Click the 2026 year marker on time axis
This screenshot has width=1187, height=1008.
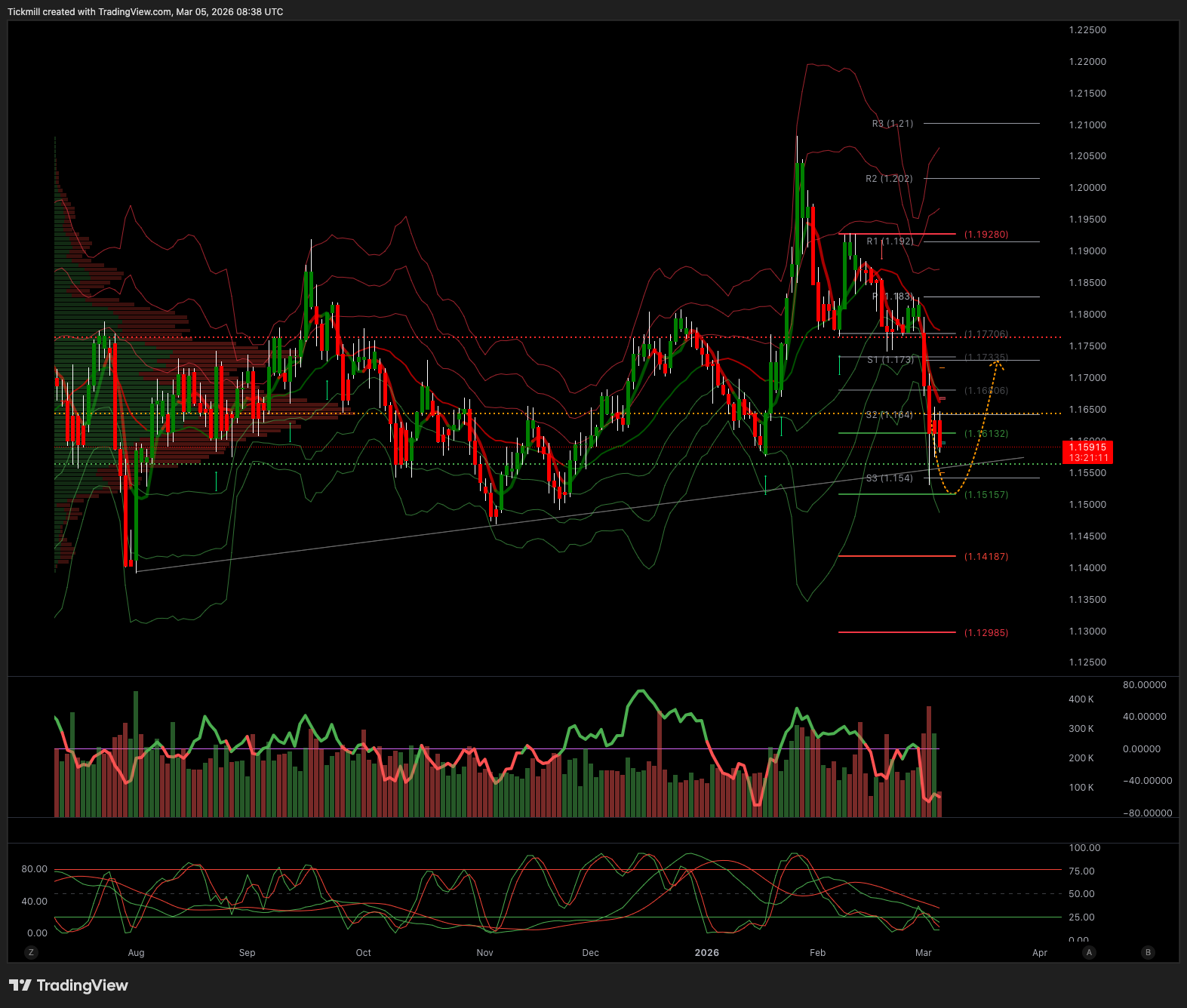pos(706,953)
